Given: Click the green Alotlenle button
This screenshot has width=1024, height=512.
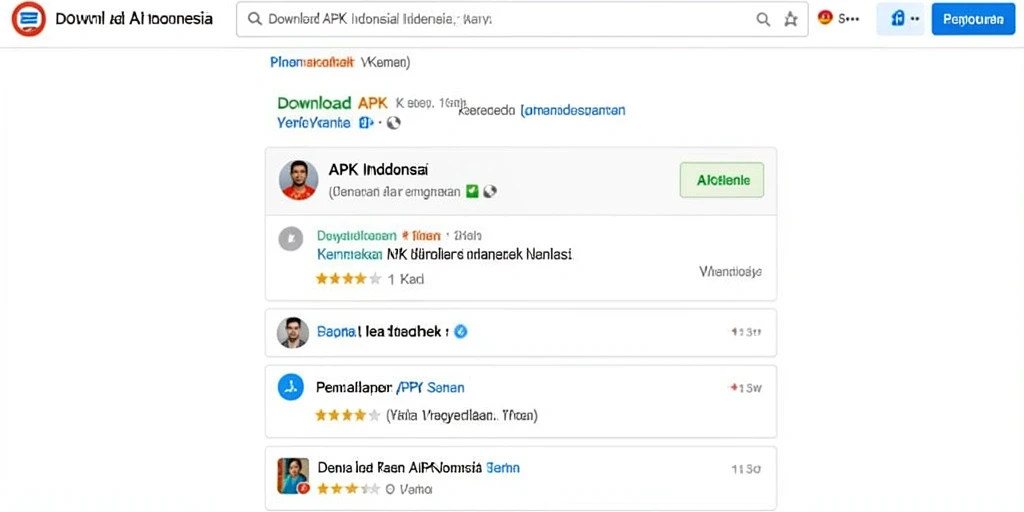Looking at the screenshot, I should 722,180.
